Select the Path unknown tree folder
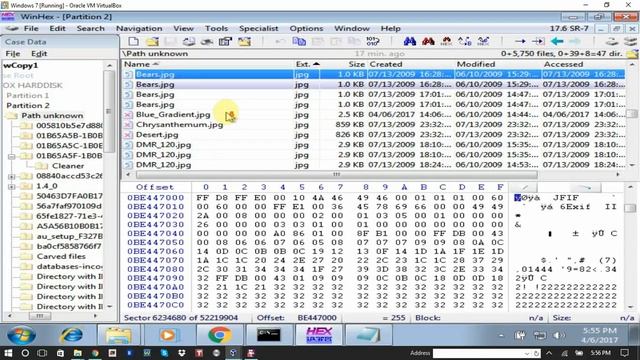640x360 pixels. coord(52,116)
